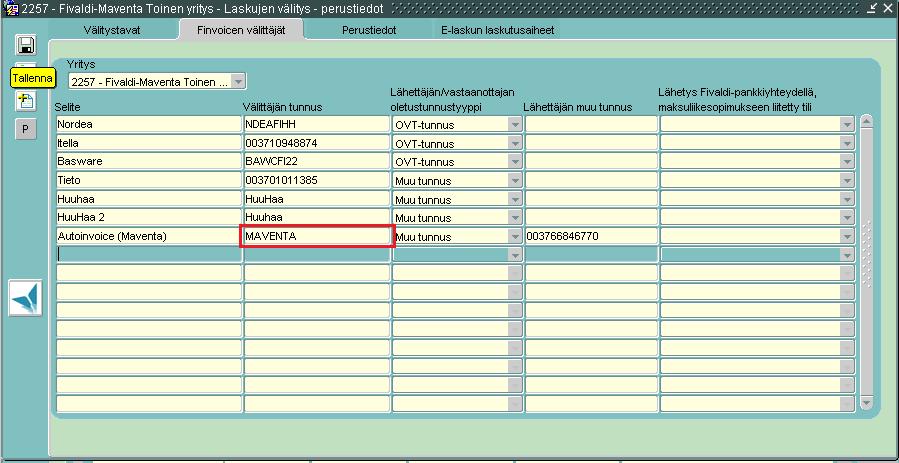Click the first empty Selite field

coord(149,255)
